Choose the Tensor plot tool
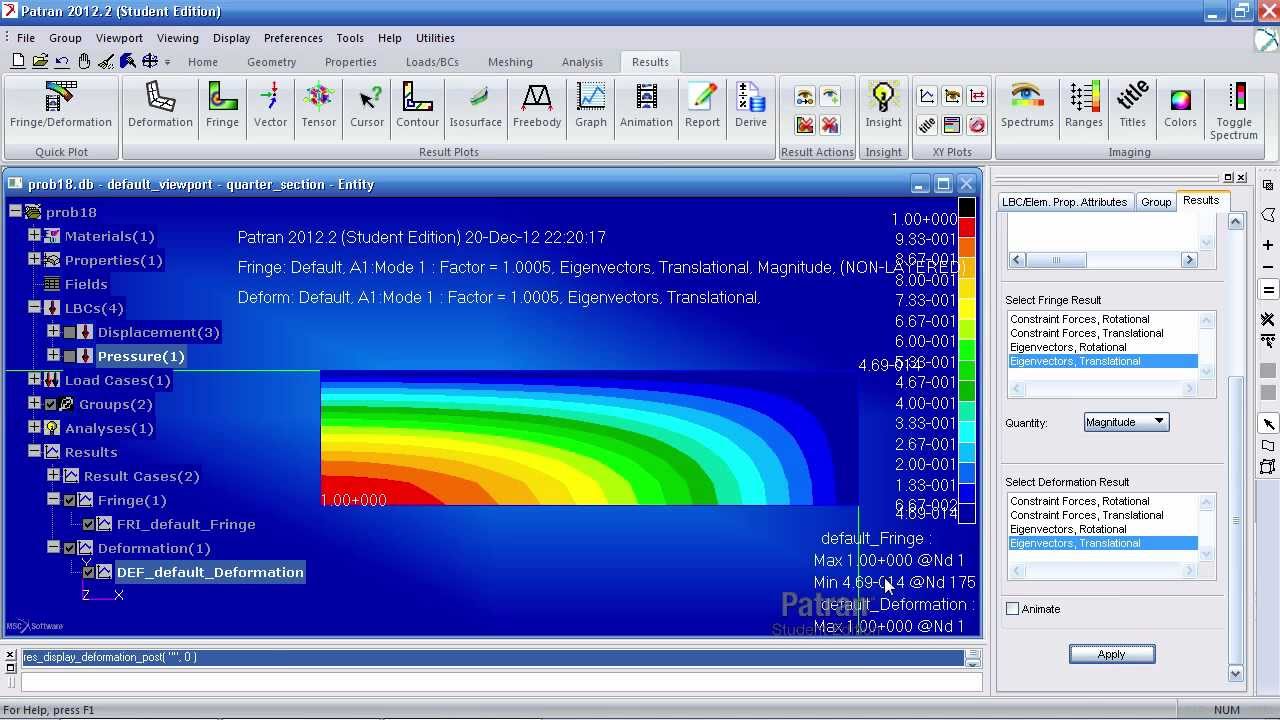Image resolution: width=1280 pixels, height=720 pixels. pyautogui.click(x=318, y=106)
